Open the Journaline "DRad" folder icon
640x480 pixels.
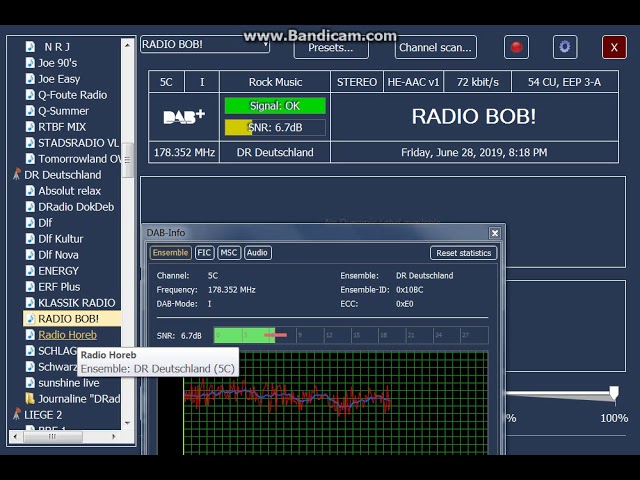(30, 398)
